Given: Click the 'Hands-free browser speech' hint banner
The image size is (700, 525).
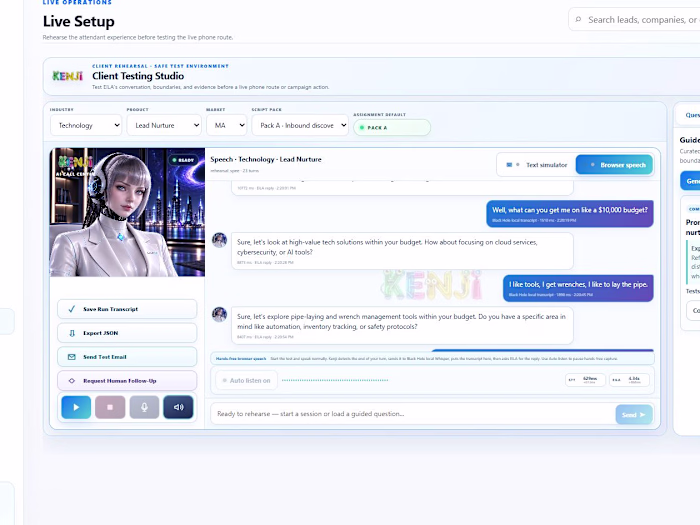Looking at the screenshot, I should click(x=432, y=358).
